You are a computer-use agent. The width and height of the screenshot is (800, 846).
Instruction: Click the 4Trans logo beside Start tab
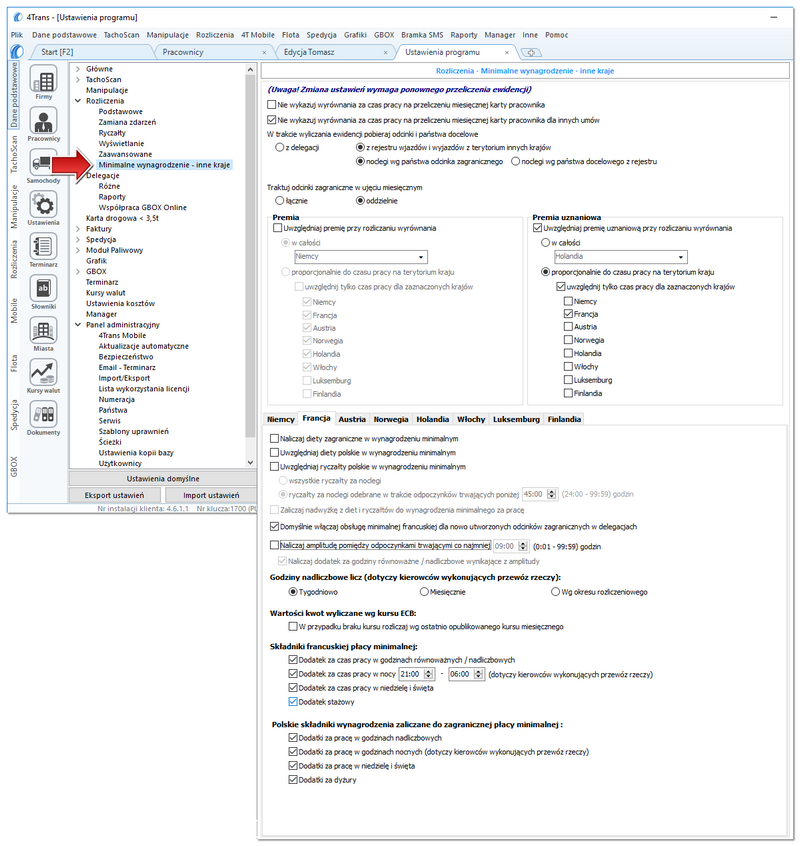tap(17, 52)
